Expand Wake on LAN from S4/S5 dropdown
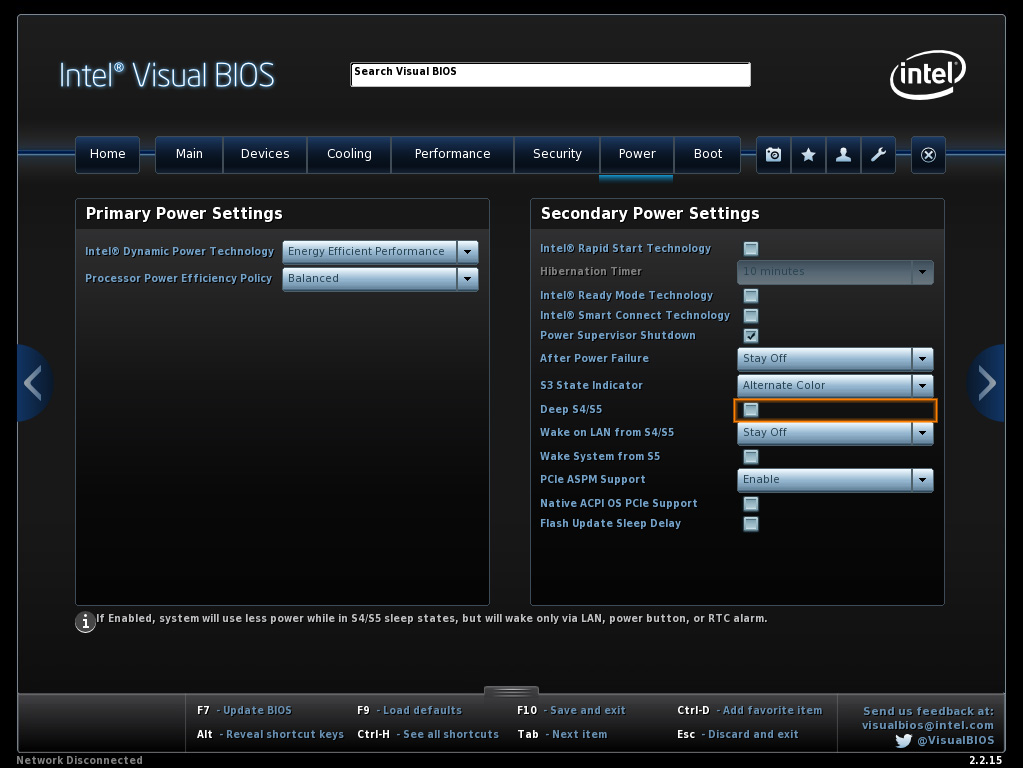The width and height of the screenshot is (1023, 768). (835, 433)
